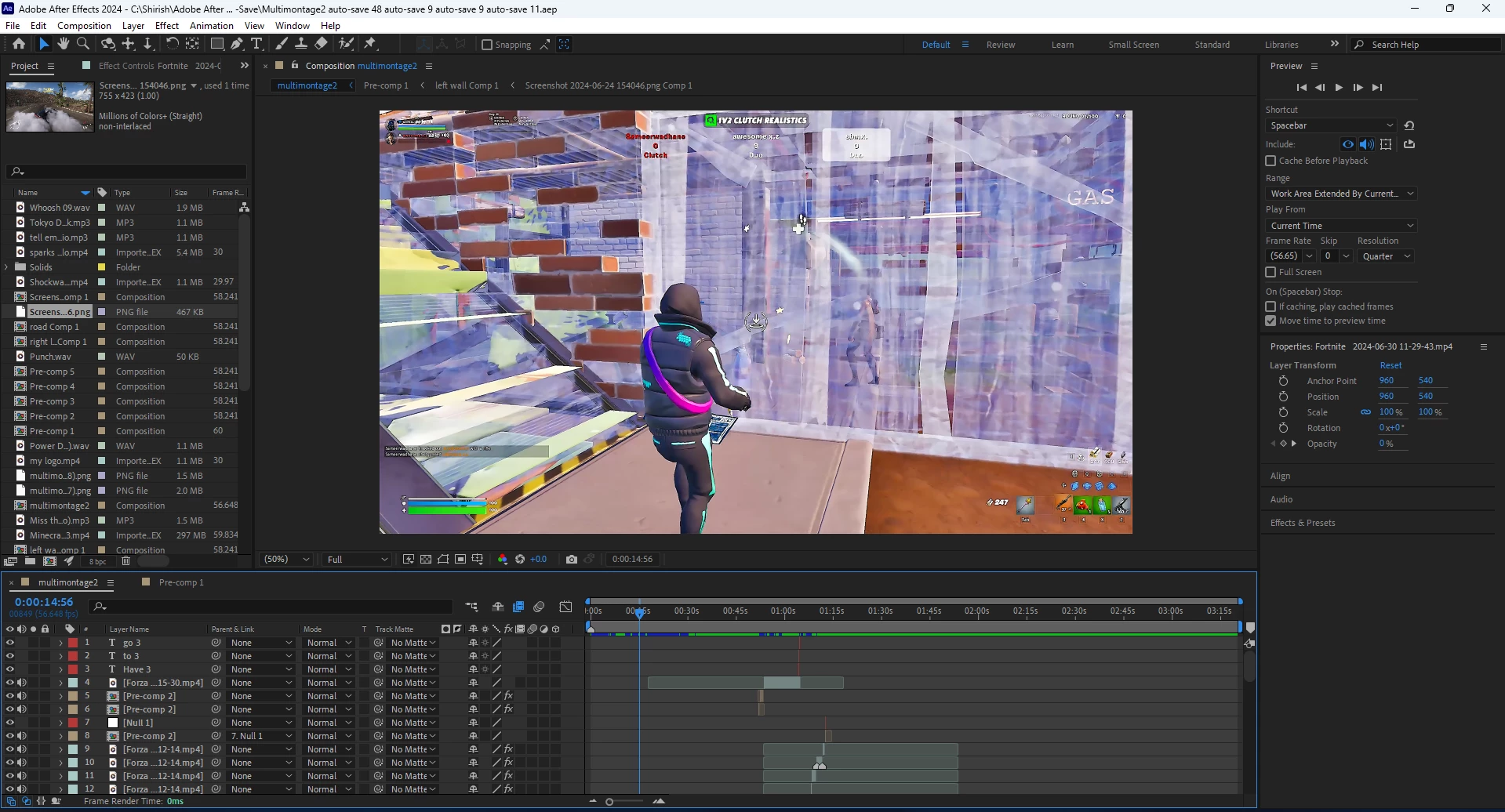1505x812 pixels.
Task: Select the Puppet Pin tool
Action: [x=370, y=44]
